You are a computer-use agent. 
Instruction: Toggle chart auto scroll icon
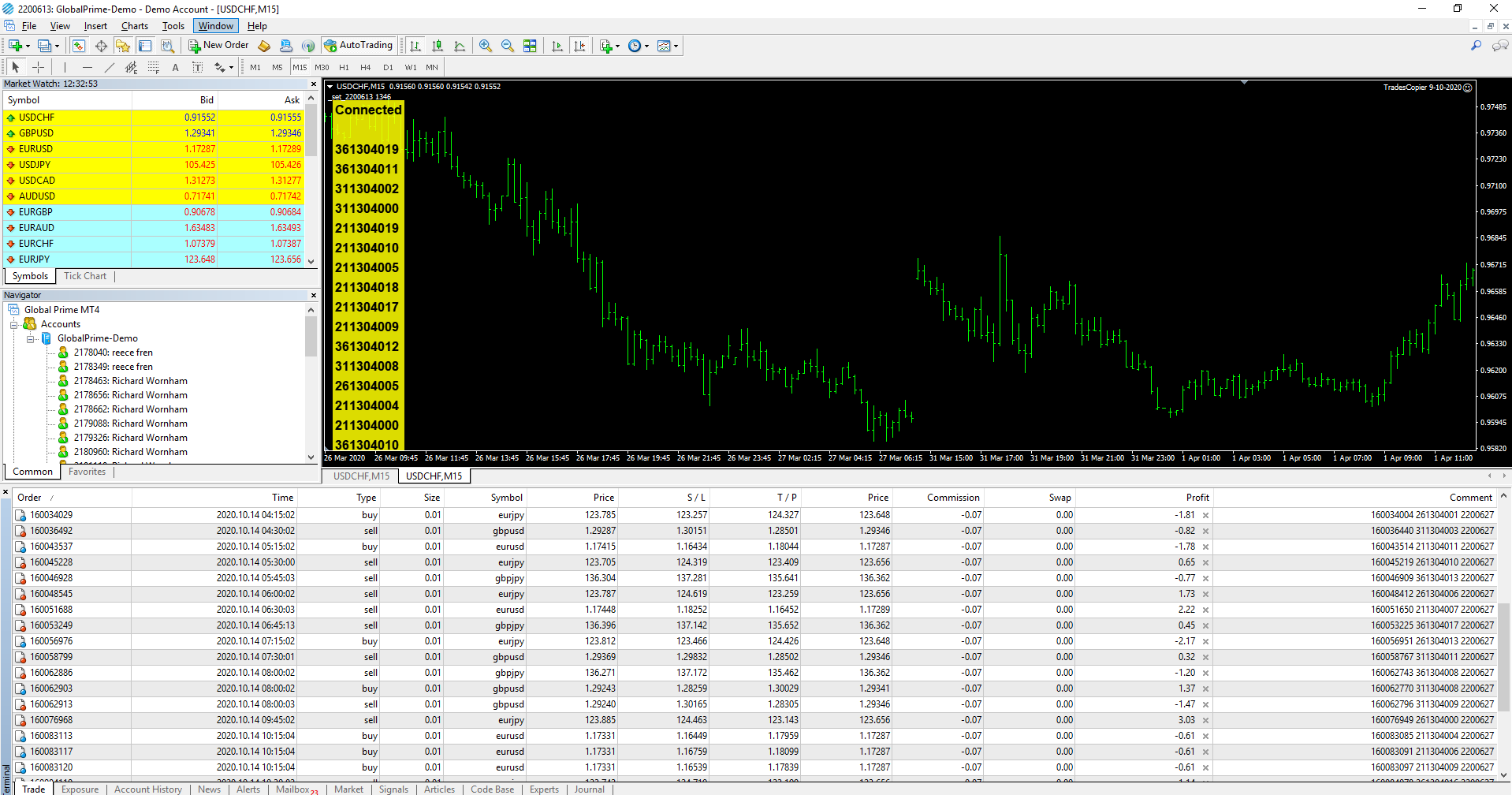[557, 46]
